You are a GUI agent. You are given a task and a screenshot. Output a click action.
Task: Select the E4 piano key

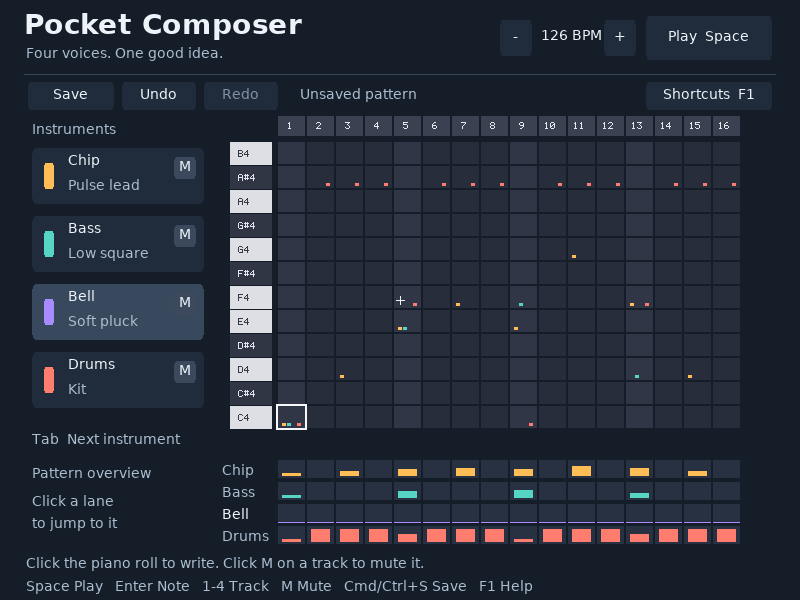click(x=251, y=321)
